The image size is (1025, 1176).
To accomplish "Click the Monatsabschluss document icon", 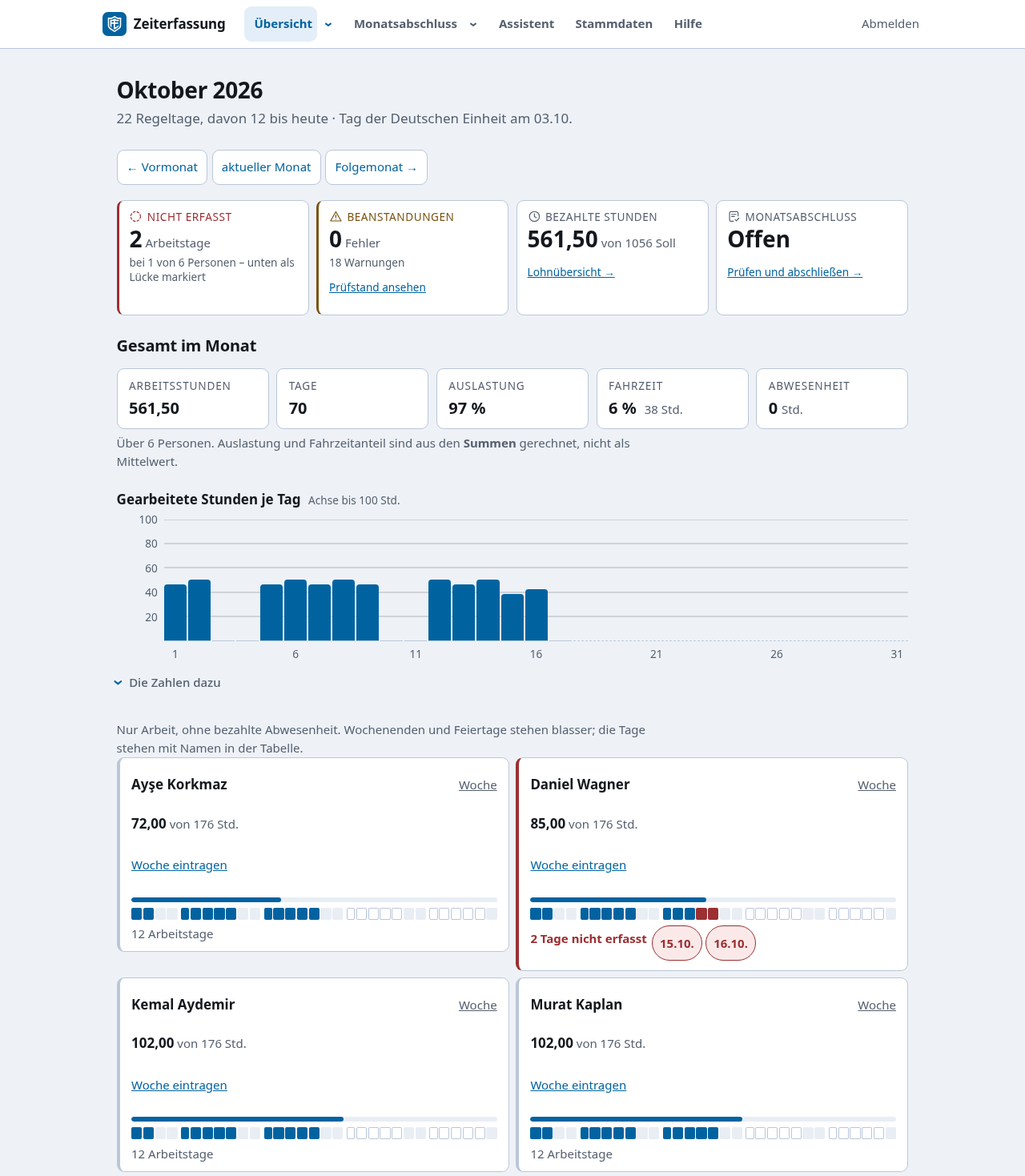I will [734, 217].
